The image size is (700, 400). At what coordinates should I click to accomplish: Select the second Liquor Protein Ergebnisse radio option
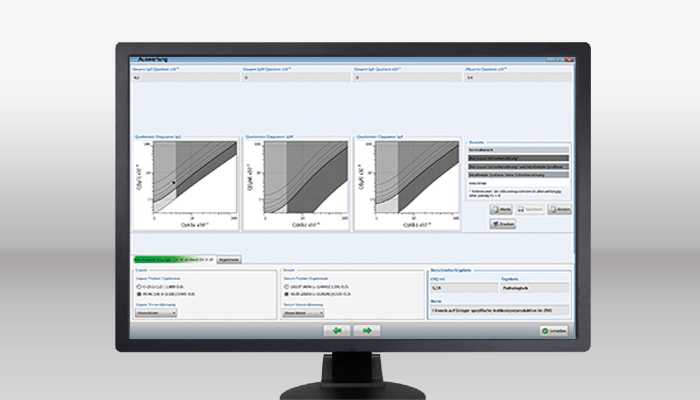[x=140, y=294]
